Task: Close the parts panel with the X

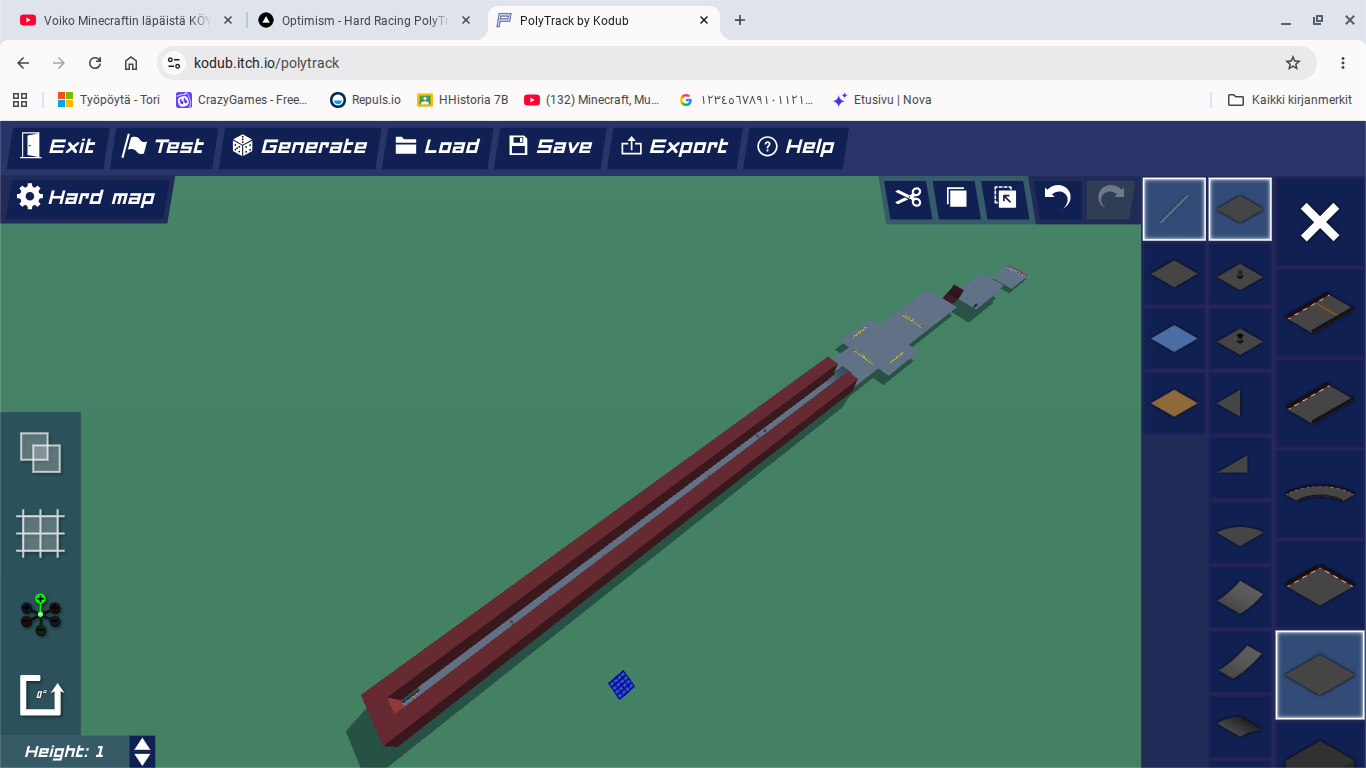Action: (x=1320, y=222)
